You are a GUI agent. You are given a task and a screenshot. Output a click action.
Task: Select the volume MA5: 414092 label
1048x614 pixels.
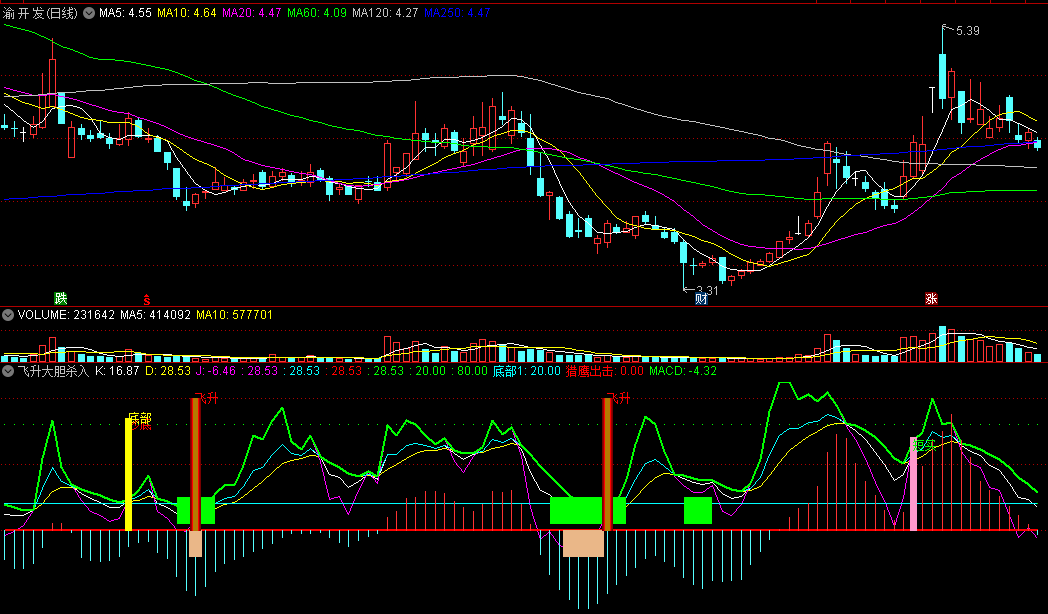coord(156,315)
